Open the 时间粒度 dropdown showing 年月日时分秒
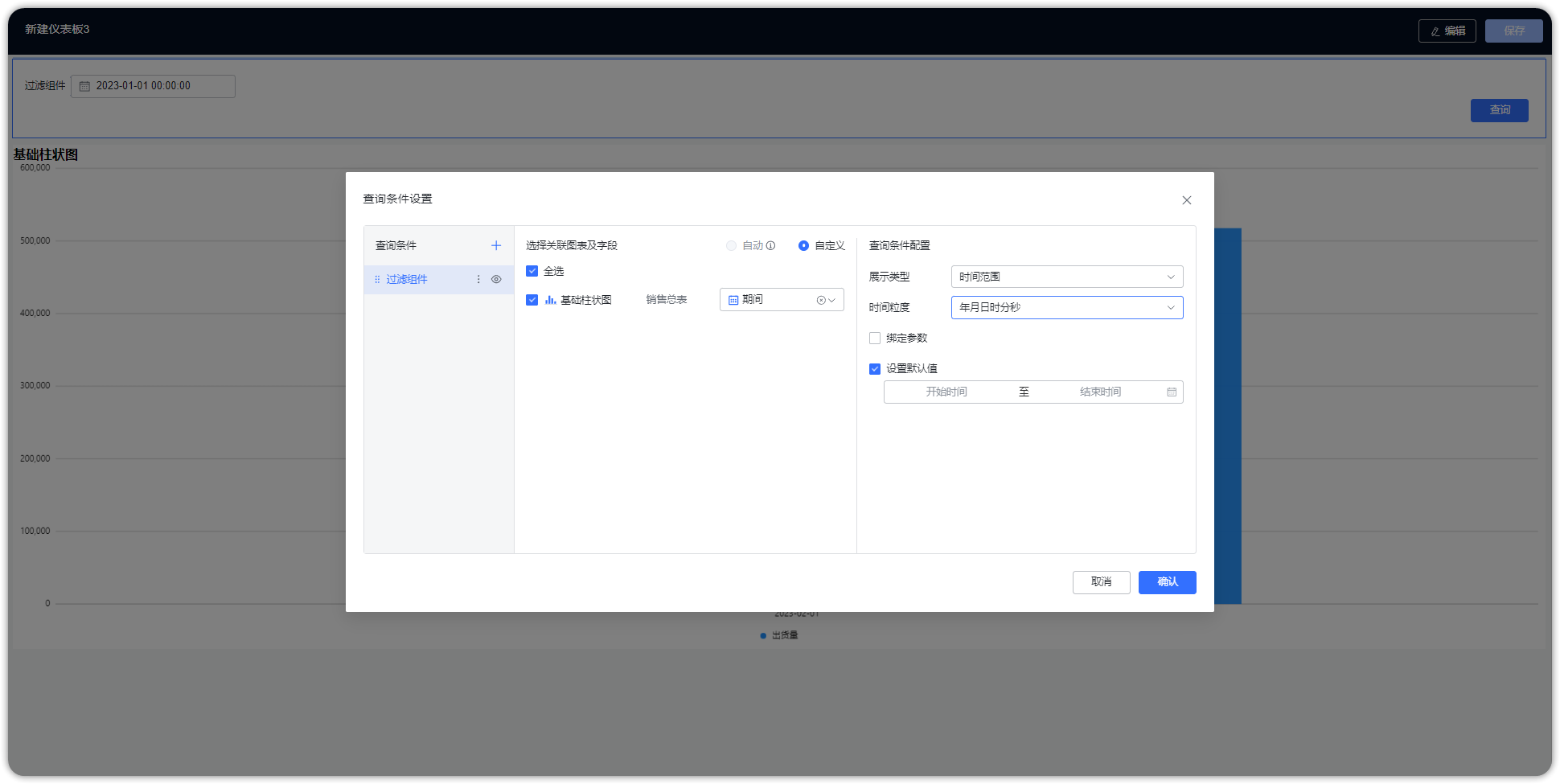This screenshot has width=1560, height=784. [x=1067, y=307]
